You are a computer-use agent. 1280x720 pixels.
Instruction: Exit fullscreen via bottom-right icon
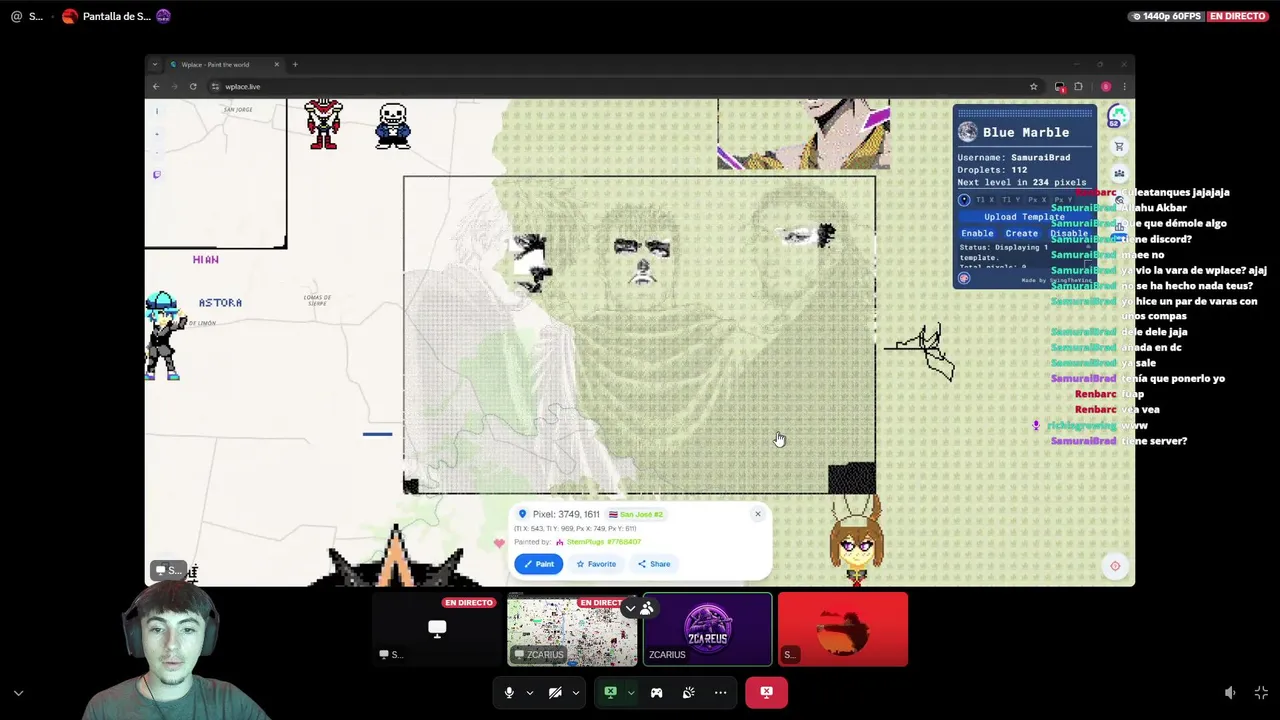tap(1261, 692)
